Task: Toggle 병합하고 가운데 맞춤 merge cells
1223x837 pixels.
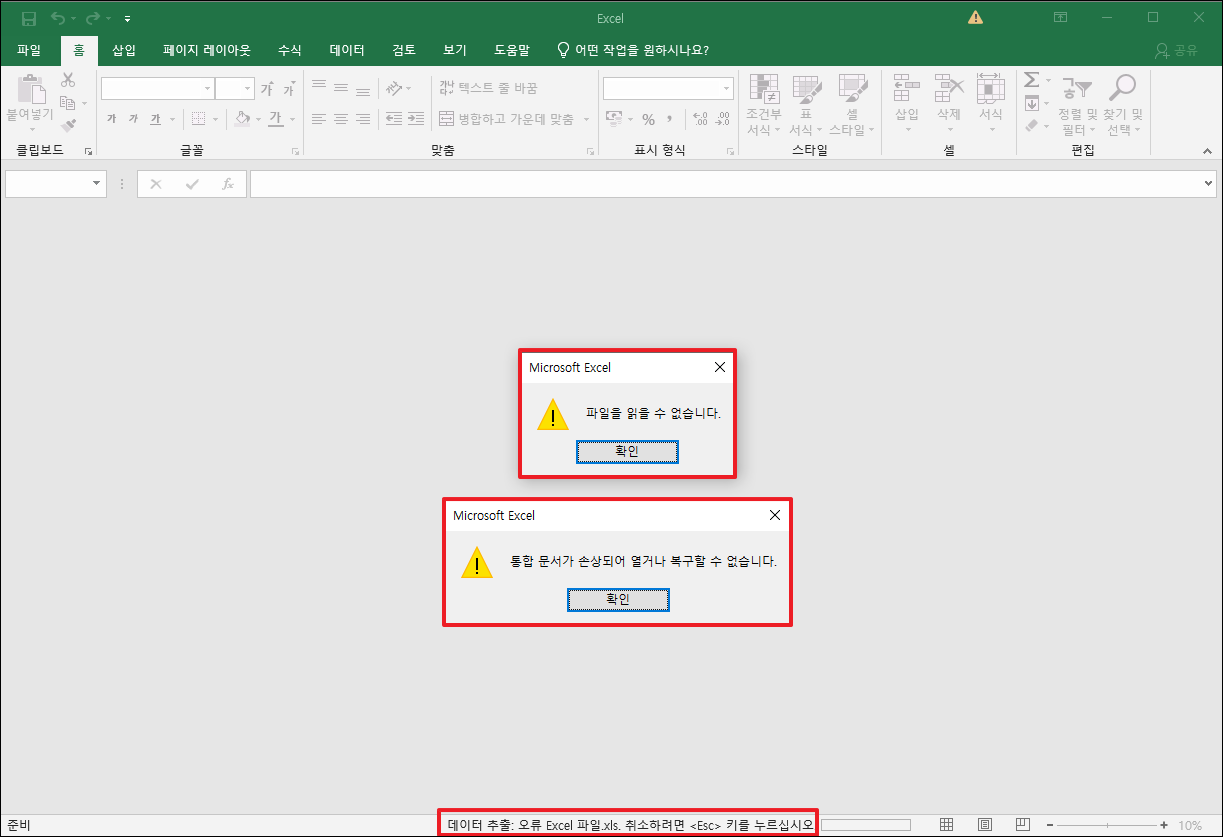Action: click(507, 119)
